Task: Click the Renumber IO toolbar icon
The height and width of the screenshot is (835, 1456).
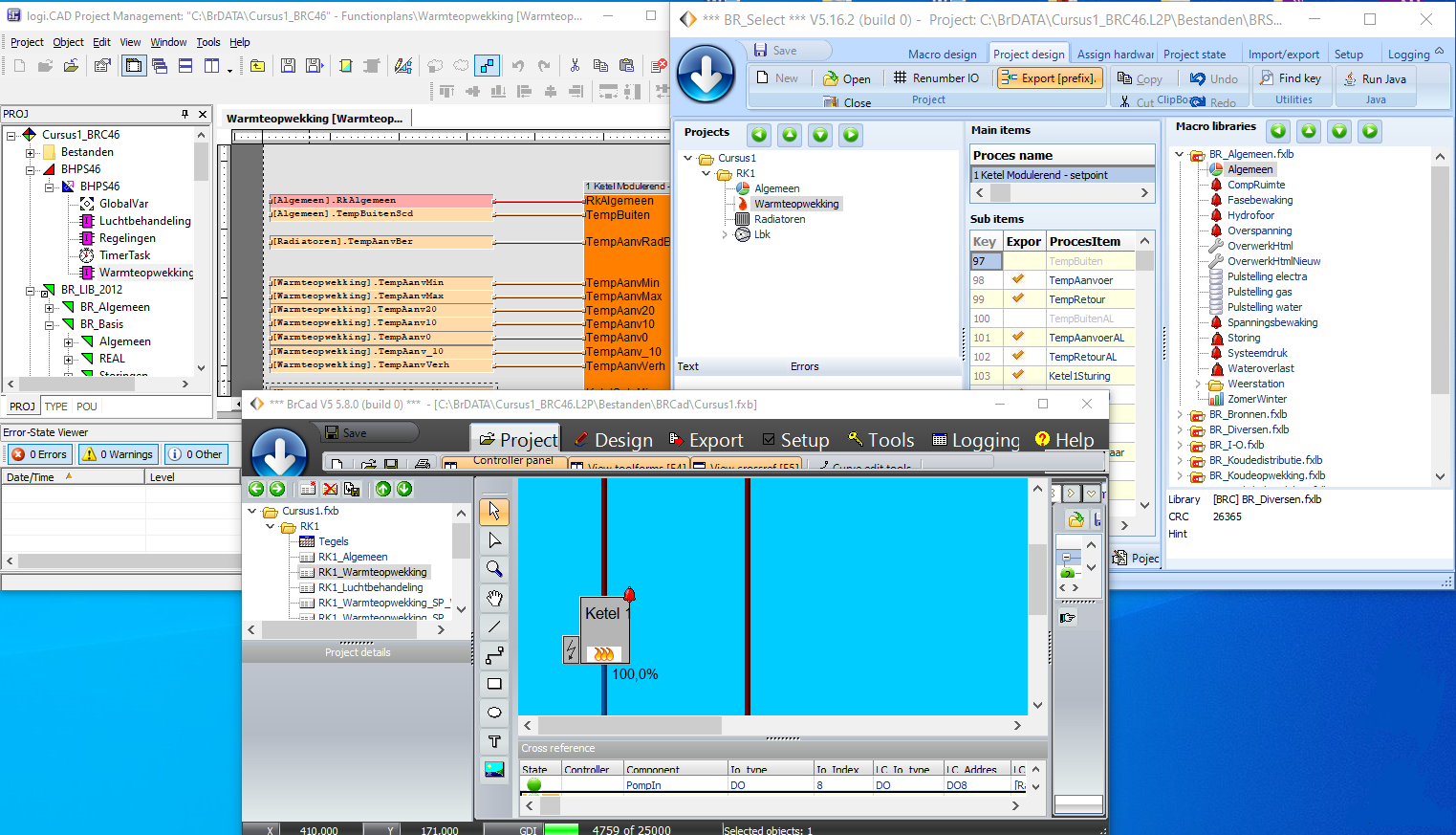Action: click(x=900, y=78)
